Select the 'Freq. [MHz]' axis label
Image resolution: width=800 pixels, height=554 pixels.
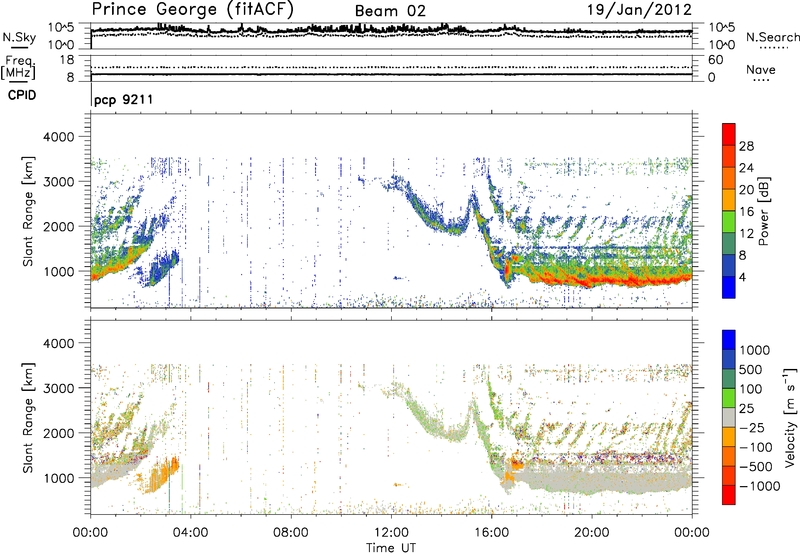pos(18,67)
